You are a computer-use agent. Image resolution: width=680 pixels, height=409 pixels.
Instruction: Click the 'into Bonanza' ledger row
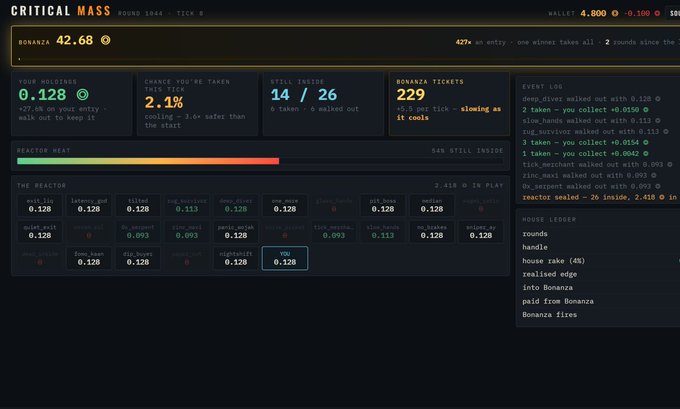coord(601,288)
